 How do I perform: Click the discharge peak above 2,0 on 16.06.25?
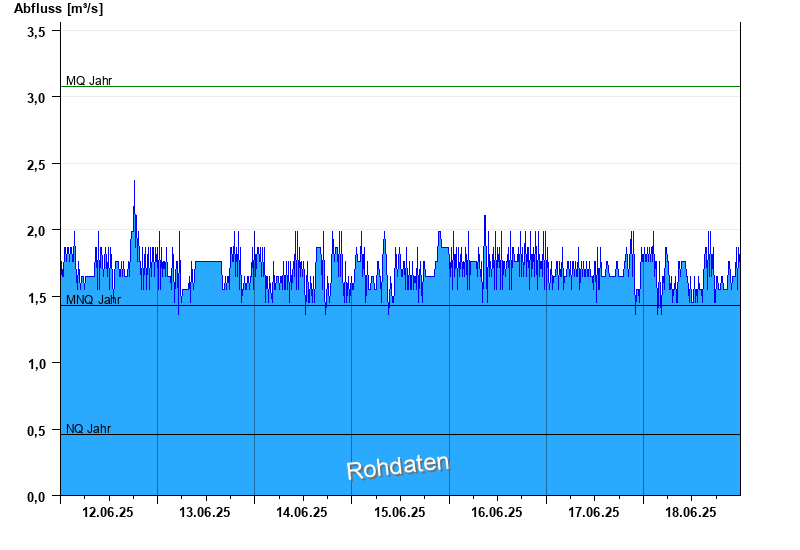click(x=485, y=216)
